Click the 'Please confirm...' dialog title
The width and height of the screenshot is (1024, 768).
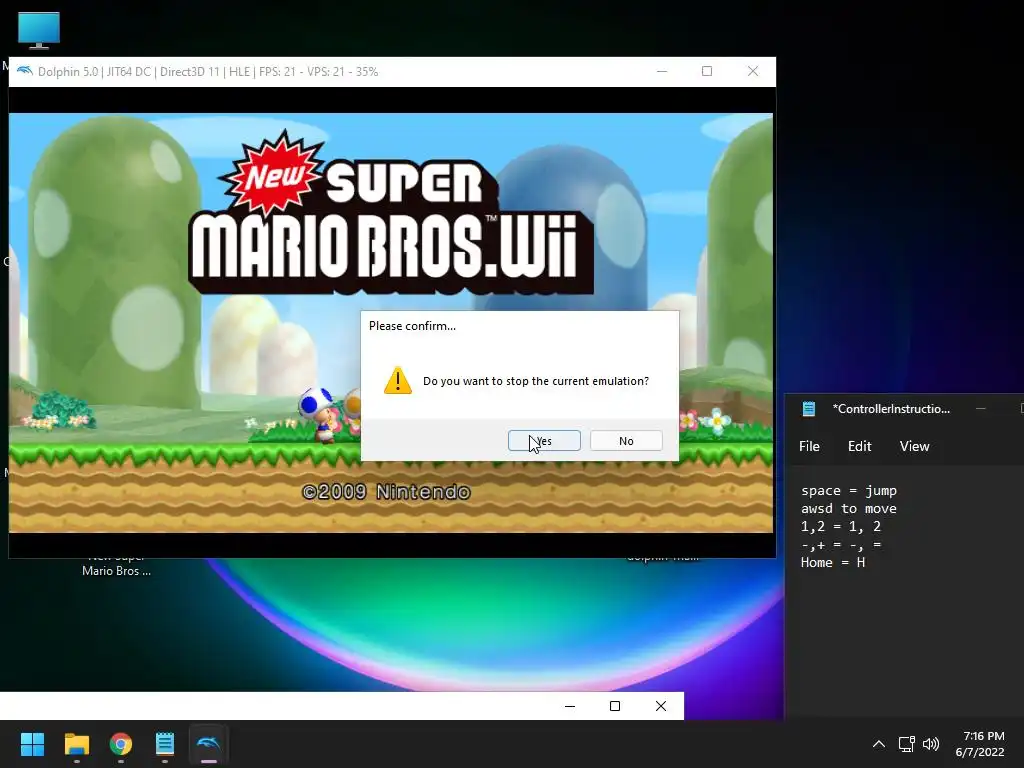[412, 326]
